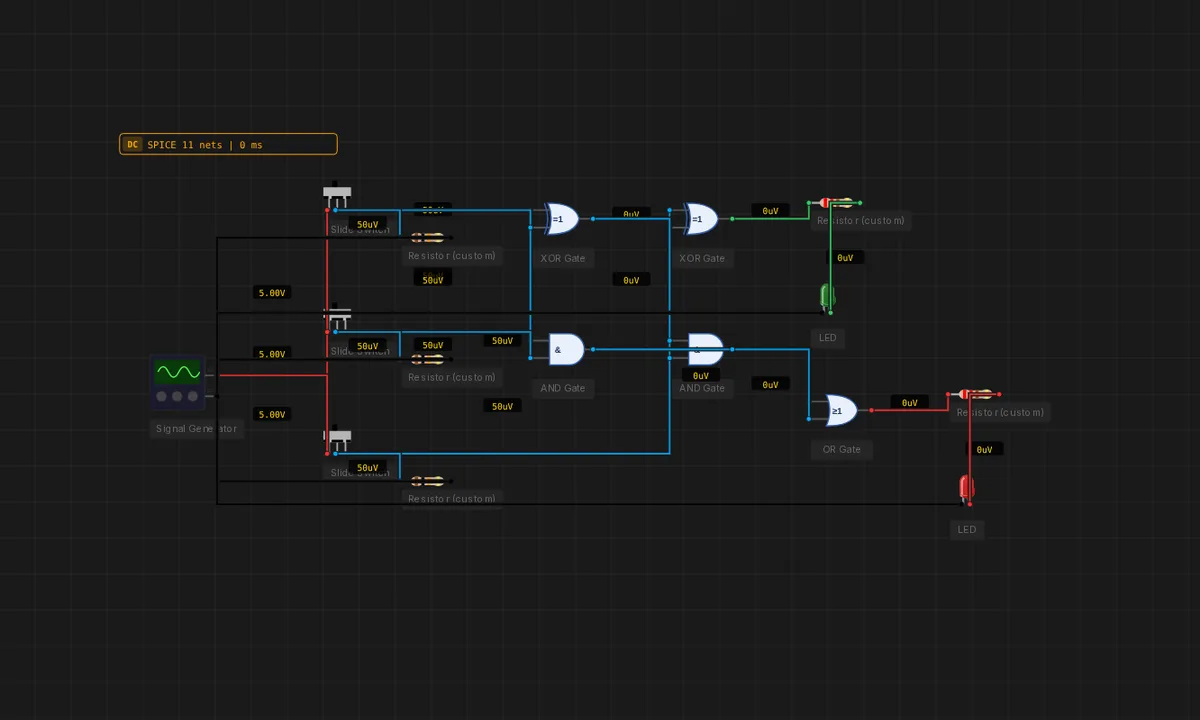Click the 50uV reading beside the lowest slide switch
The image size is (1200, 720).
pyautogui.click(x=368, y=468)
